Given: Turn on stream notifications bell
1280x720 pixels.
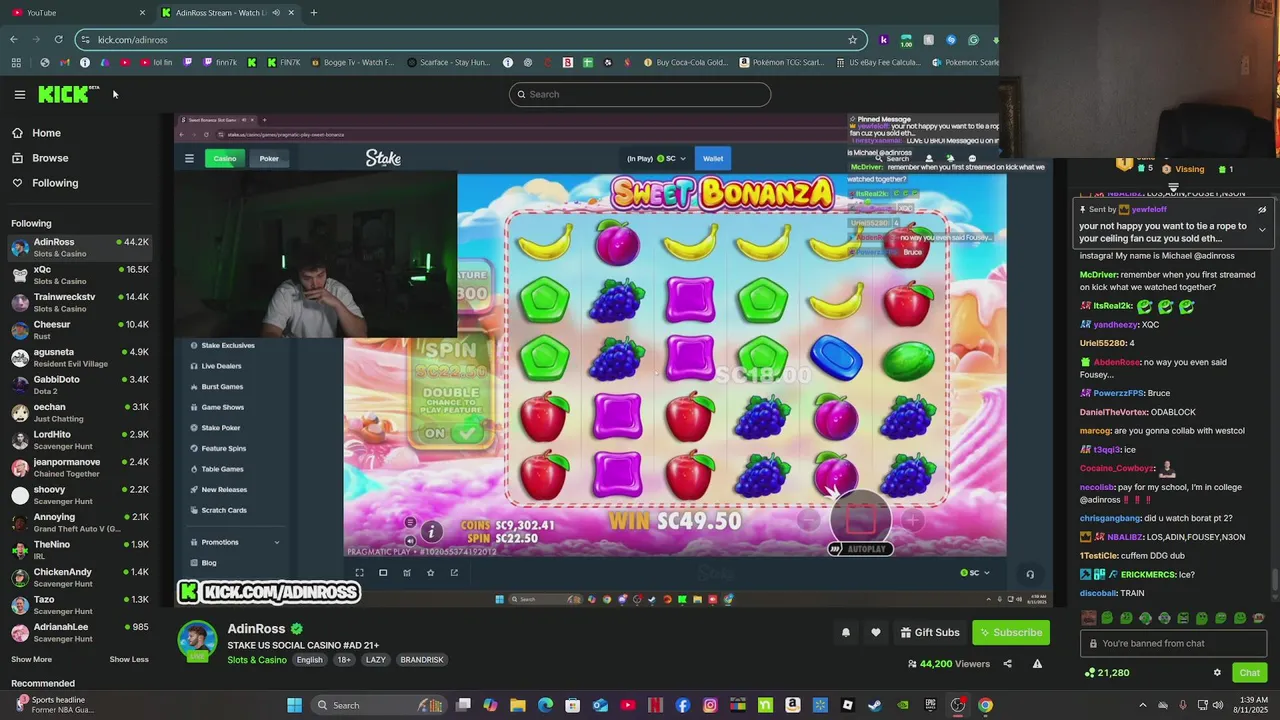Looking at the screenshot, I should click(846, 632).
